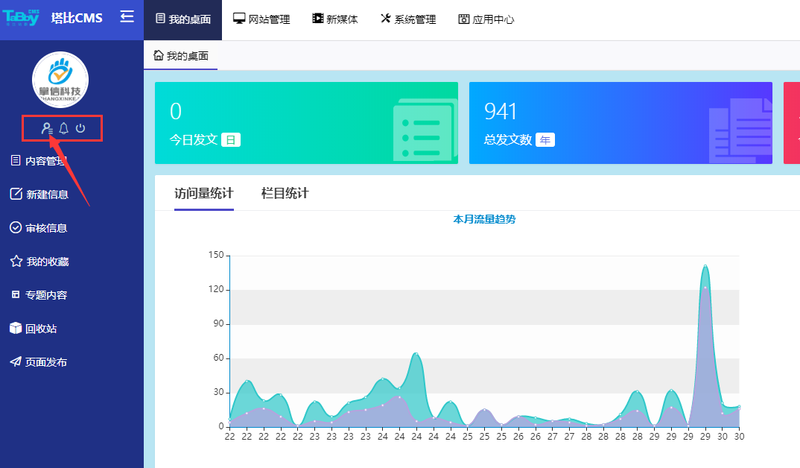Click the 日 badge on 今日发文
Viewport: 800px width, 468px height.
coord(231,140)
